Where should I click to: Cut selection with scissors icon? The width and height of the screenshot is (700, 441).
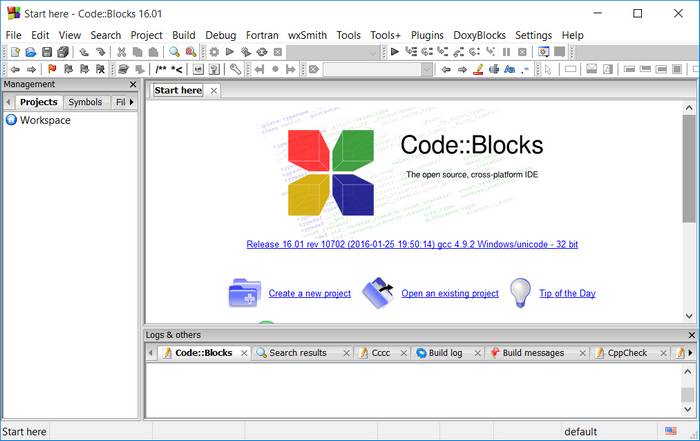pyautogui.click(x=121, y=52)
